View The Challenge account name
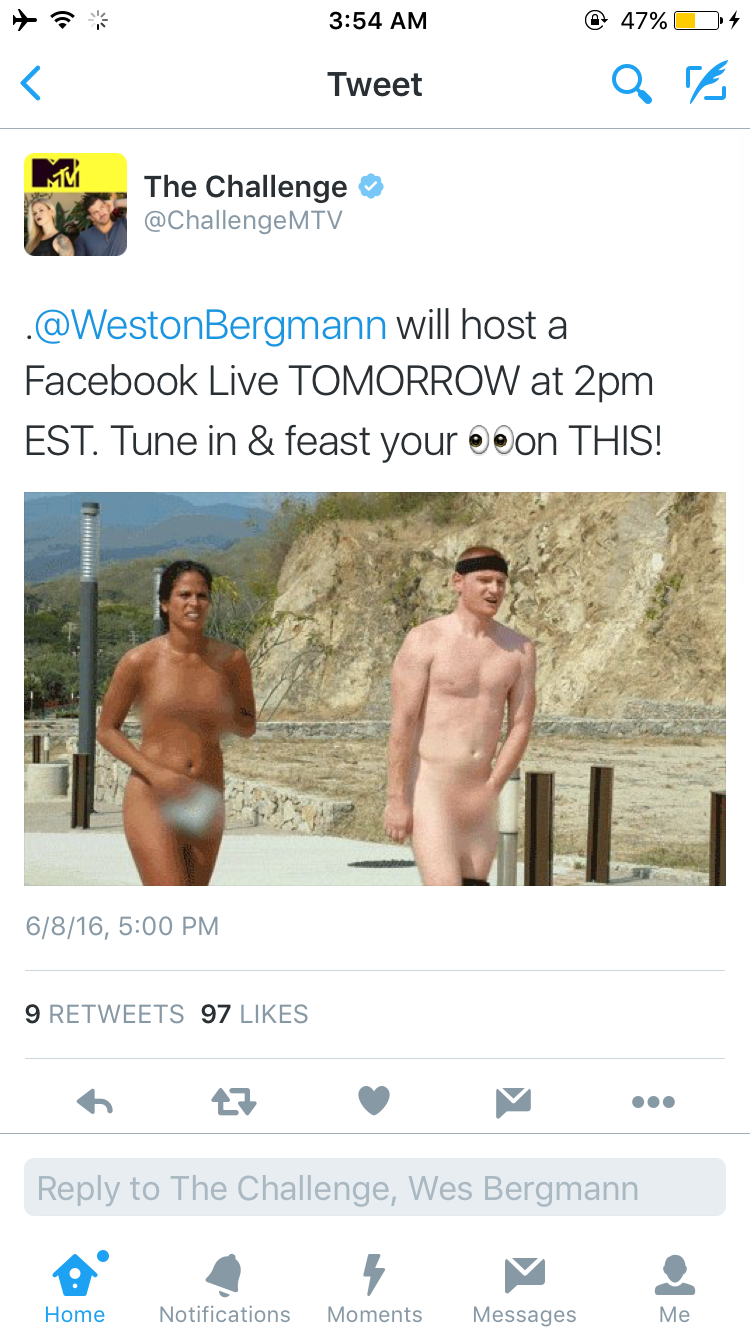The width and height of the screenshot is (750, 1334). (x=246, y=187)
